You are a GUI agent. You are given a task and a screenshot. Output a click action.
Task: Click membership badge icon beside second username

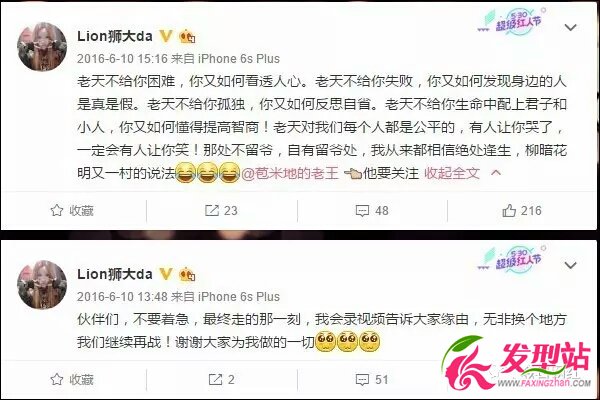point(187,275)
